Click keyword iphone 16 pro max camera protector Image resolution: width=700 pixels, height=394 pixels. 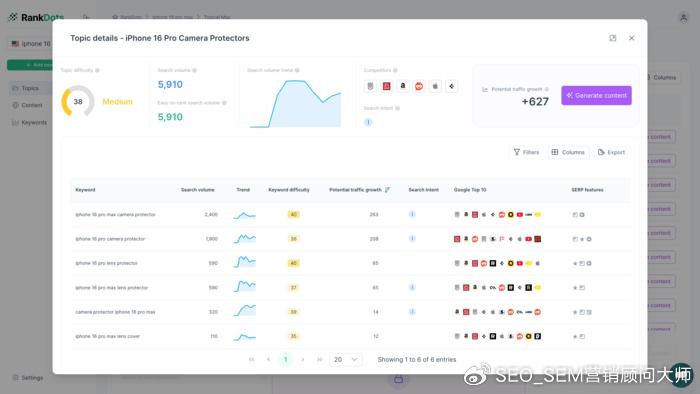click(116, 215)
